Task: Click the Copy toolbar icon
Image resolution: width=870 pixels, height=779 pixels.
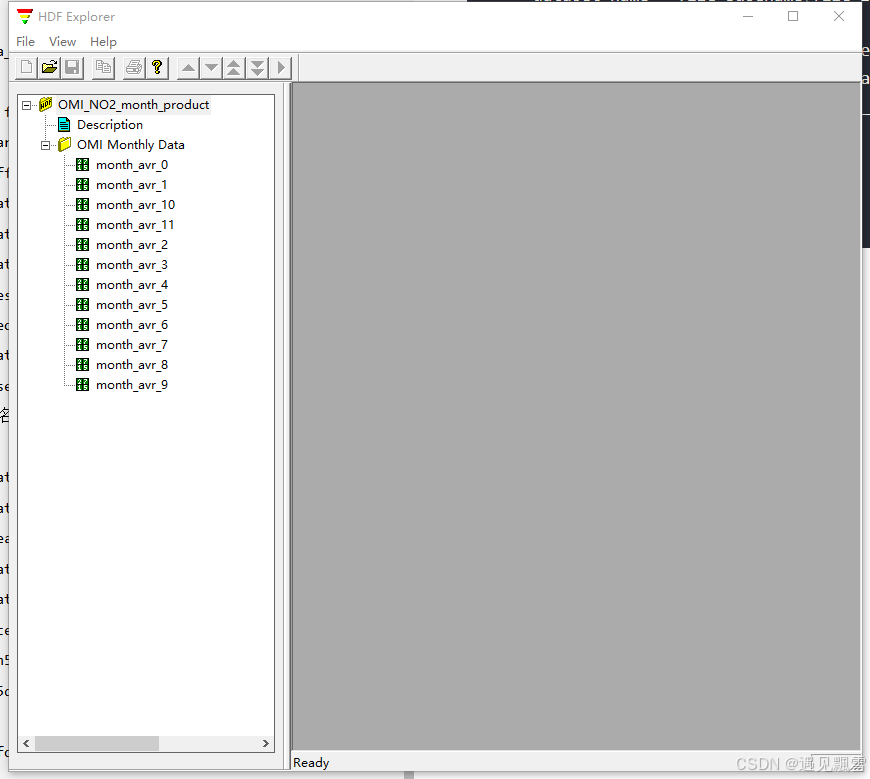Action: point(103,68)
